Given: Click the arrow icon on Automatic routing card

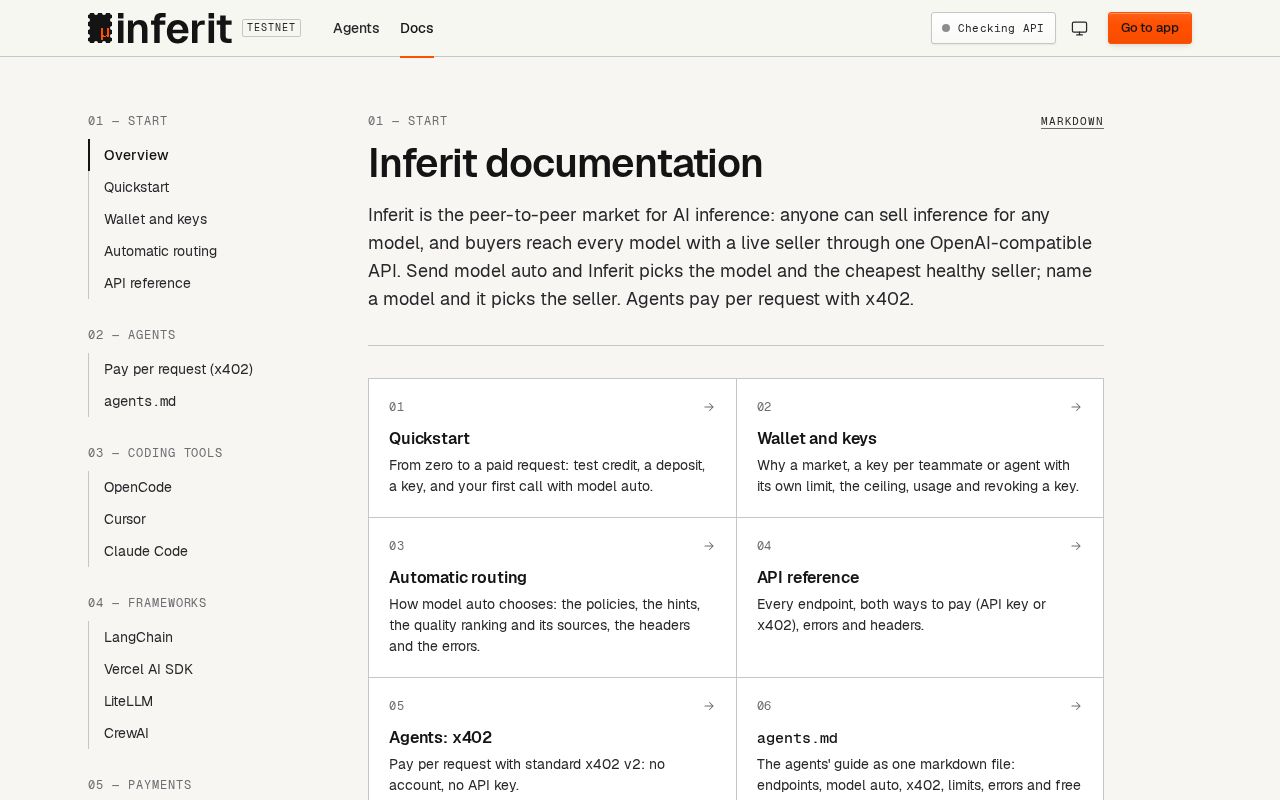Looking at the screenshot, I should click(x=709, y=546).
